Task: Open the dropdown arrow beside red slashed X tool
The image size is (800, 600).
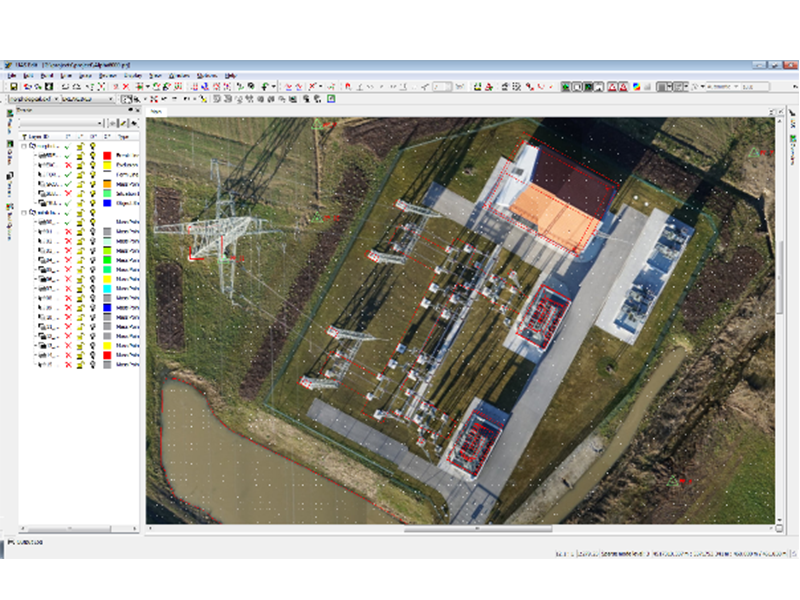Action: [320, 87]
